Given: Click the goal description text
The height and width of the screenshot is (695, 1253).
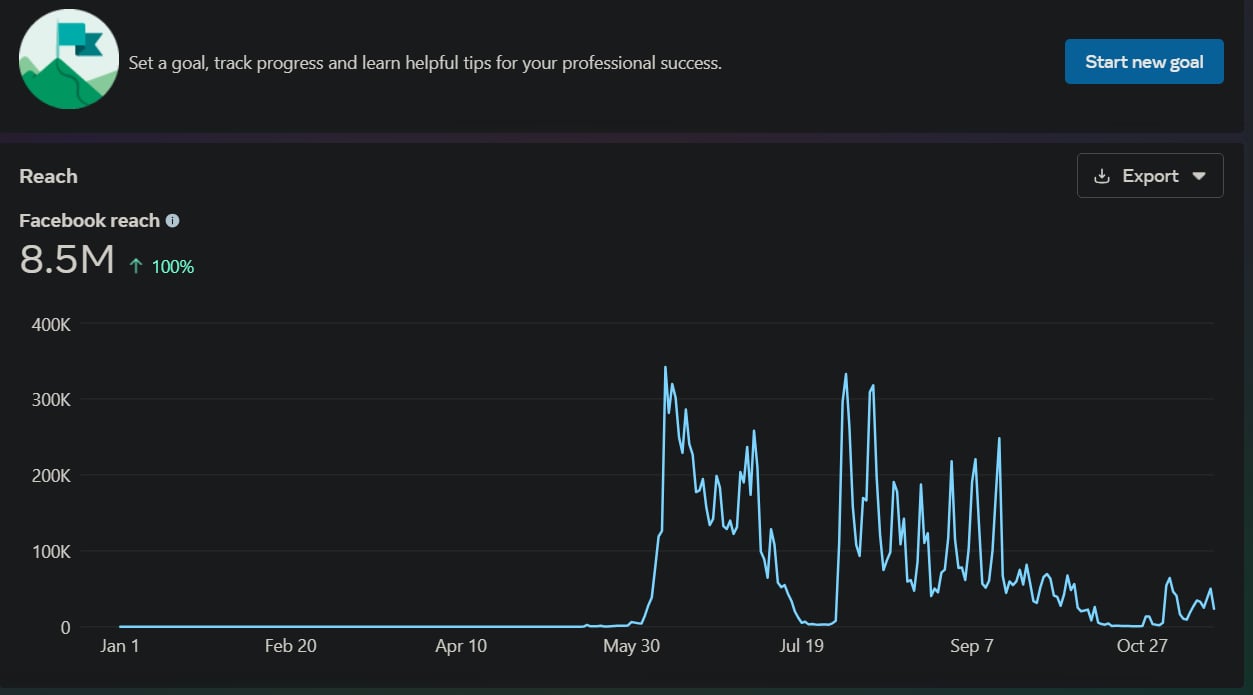Looking at the screenshot, I should click(425, 63).
